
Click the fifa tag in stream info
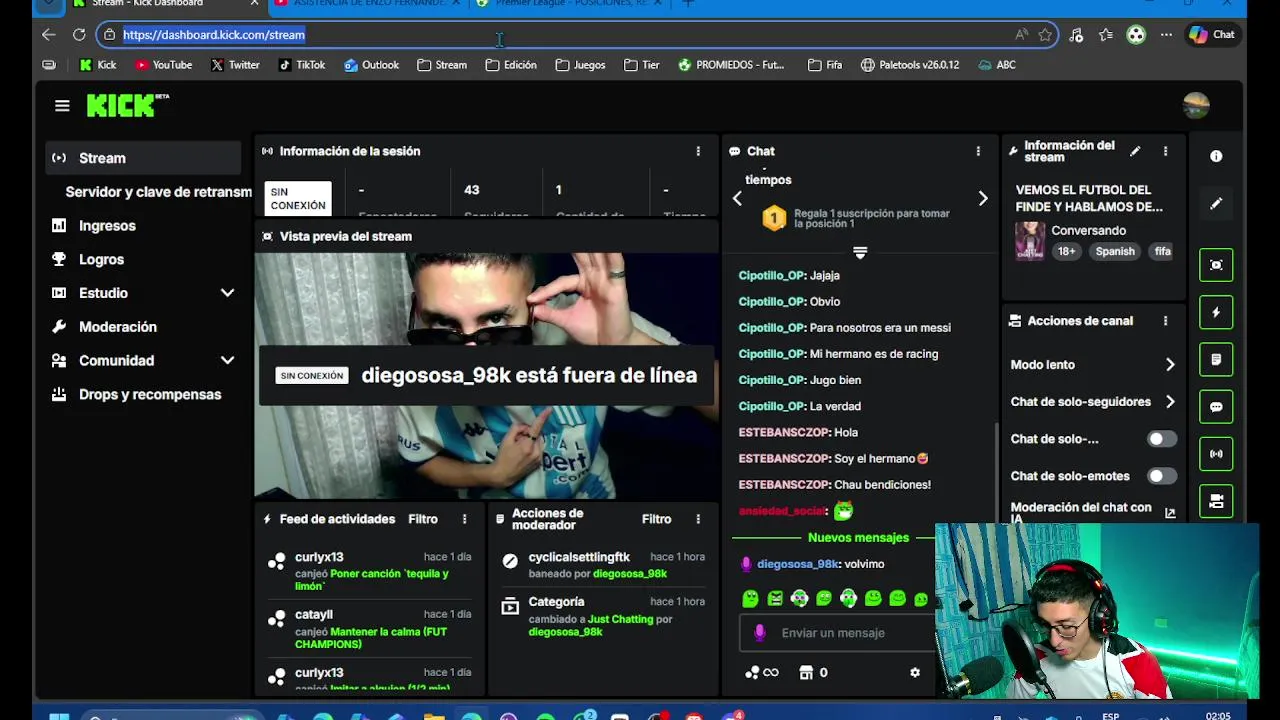pos(1162,252)
